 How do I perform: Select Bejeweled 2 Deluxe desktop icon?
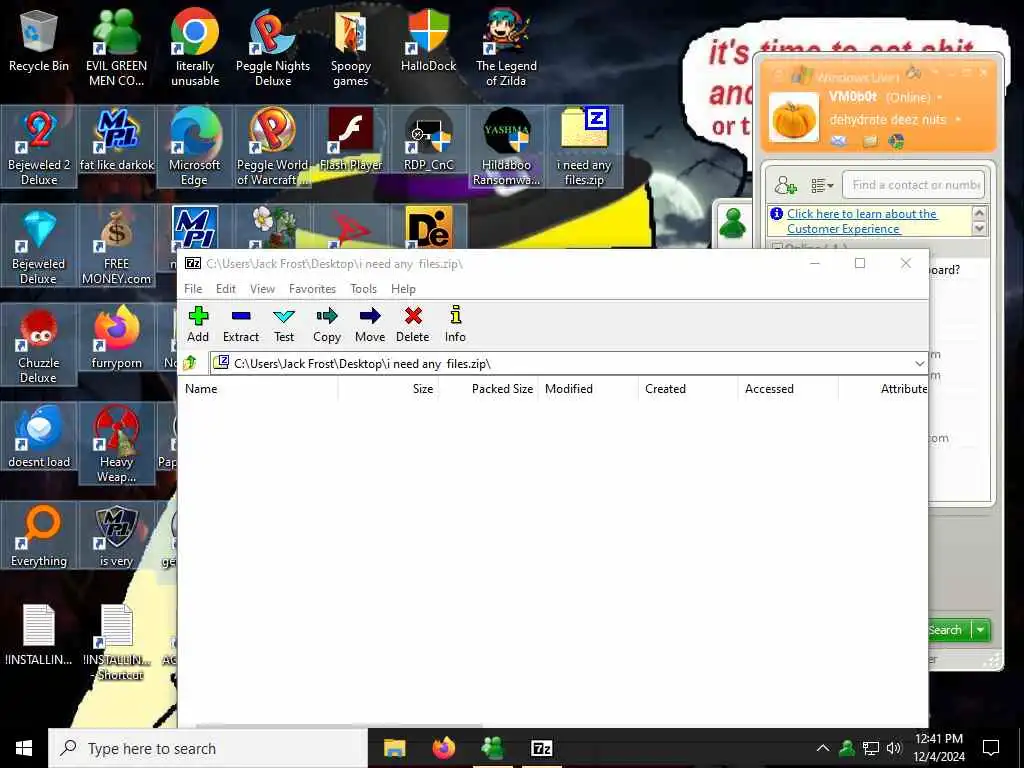point(39,147)
